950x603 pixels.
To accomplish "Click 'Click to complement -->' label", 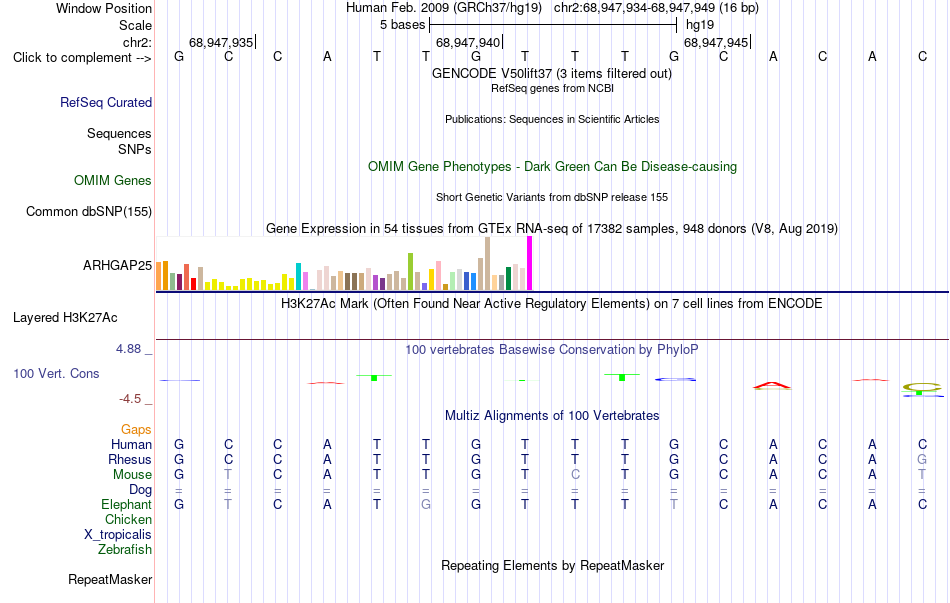I will [82, 58].
